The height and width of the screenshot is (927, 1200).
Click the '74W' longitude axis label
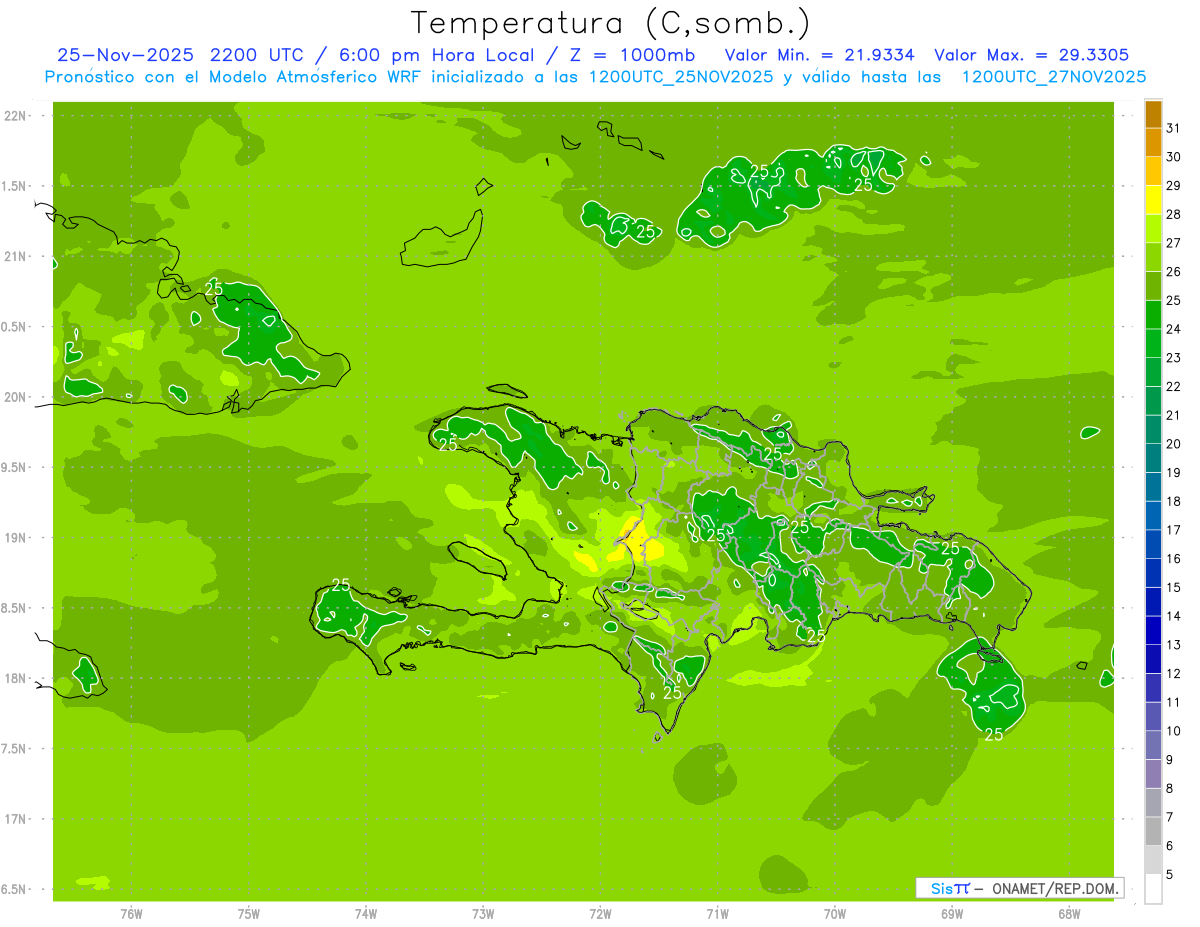click(x=365, y=914)
